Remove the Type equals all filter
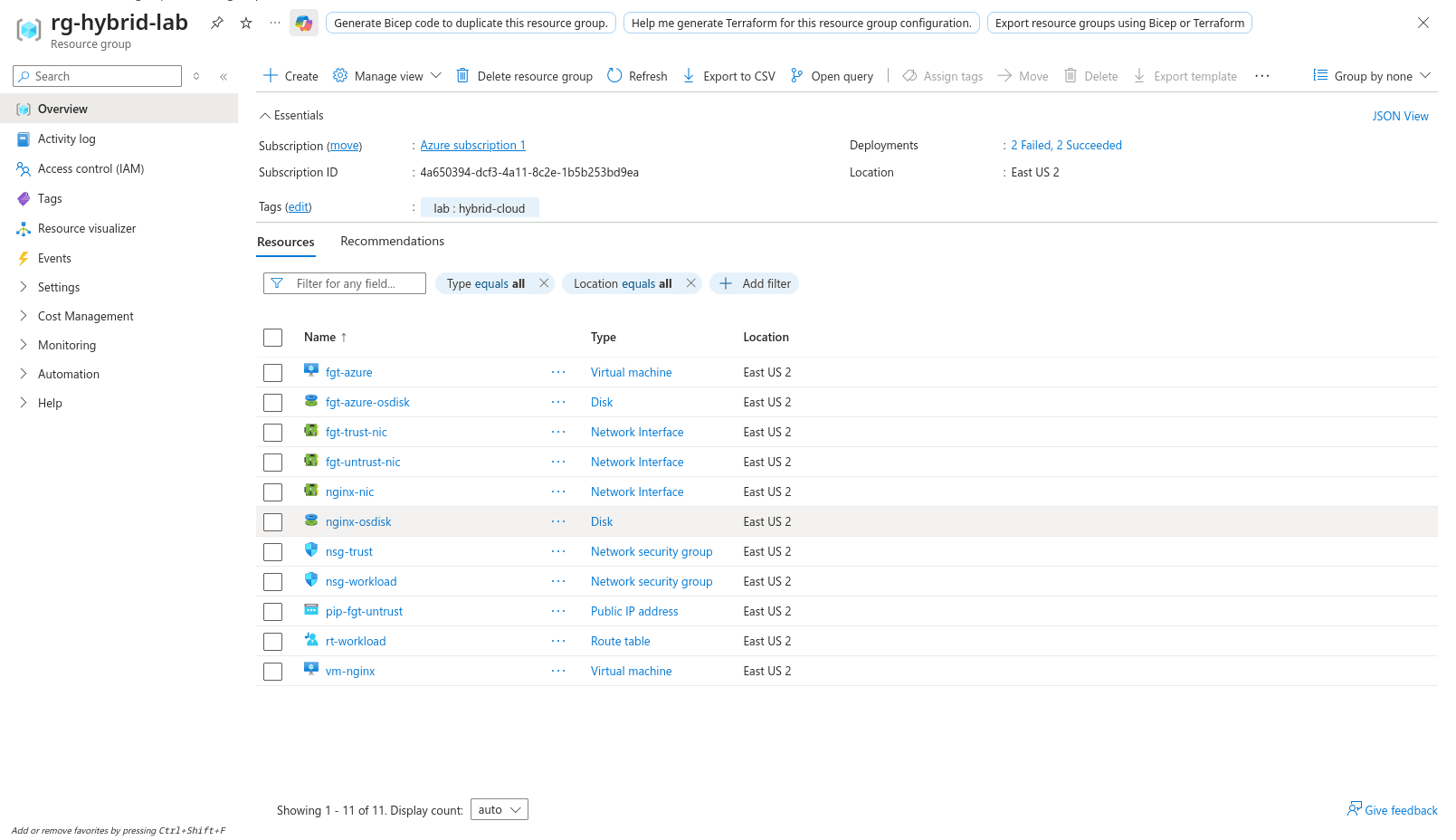Screen dimensions: 1456x840 pyautogui.click(x=544, y=283)
